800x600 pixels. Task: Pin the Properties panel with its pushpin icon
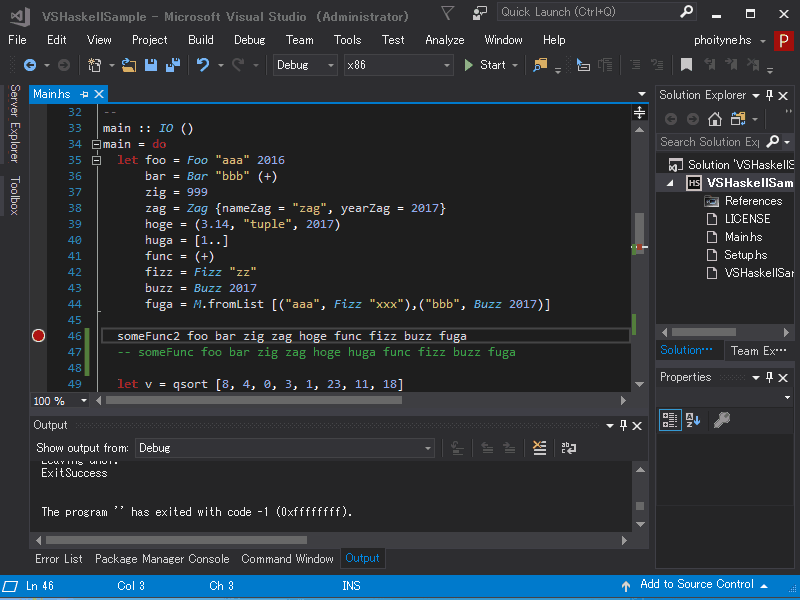770,378
